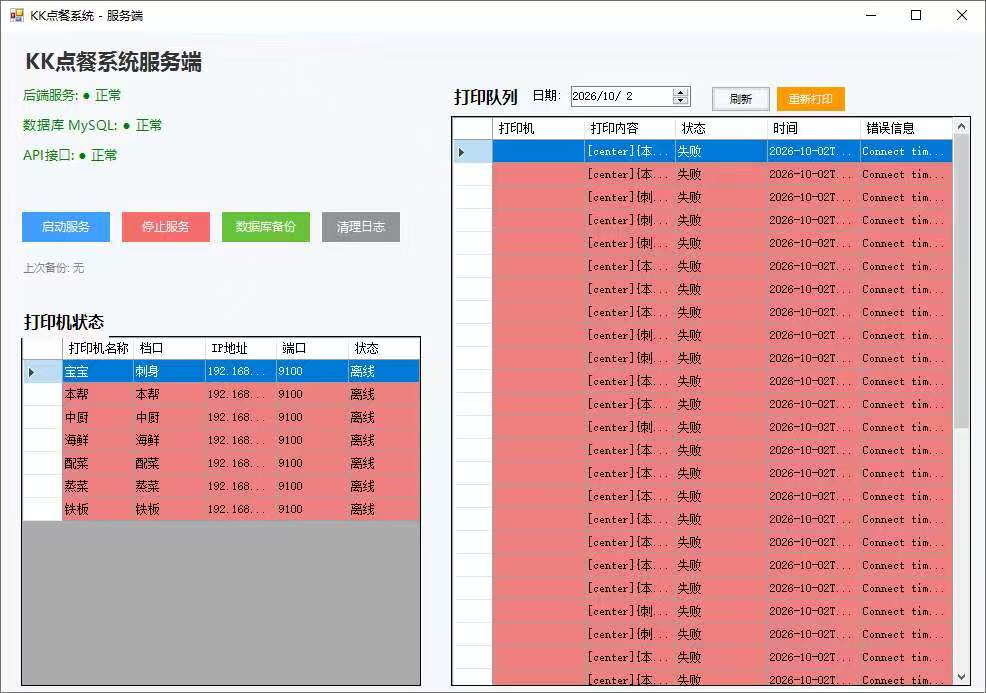986x693 pixels.
Task: Click the 错误信息 column header
Action: point(906,128)
